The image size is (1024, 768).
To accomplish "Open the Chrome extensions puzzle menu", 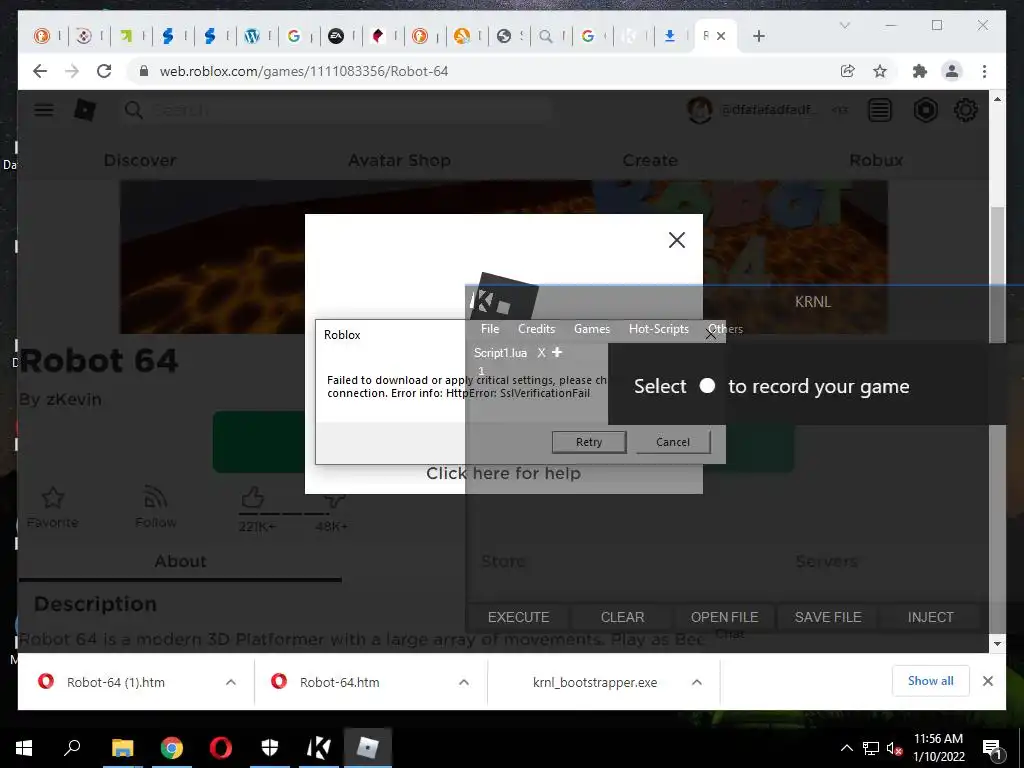I will coord(920,71).
